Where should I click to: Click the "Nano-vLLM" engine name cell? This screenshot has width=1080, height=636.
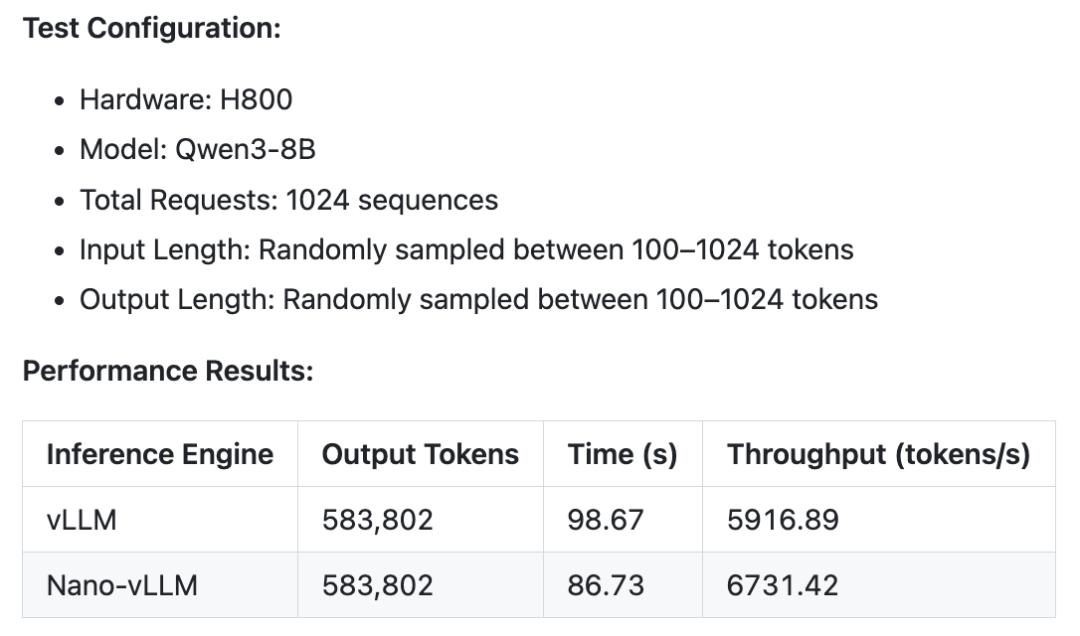tap(122, 585)
